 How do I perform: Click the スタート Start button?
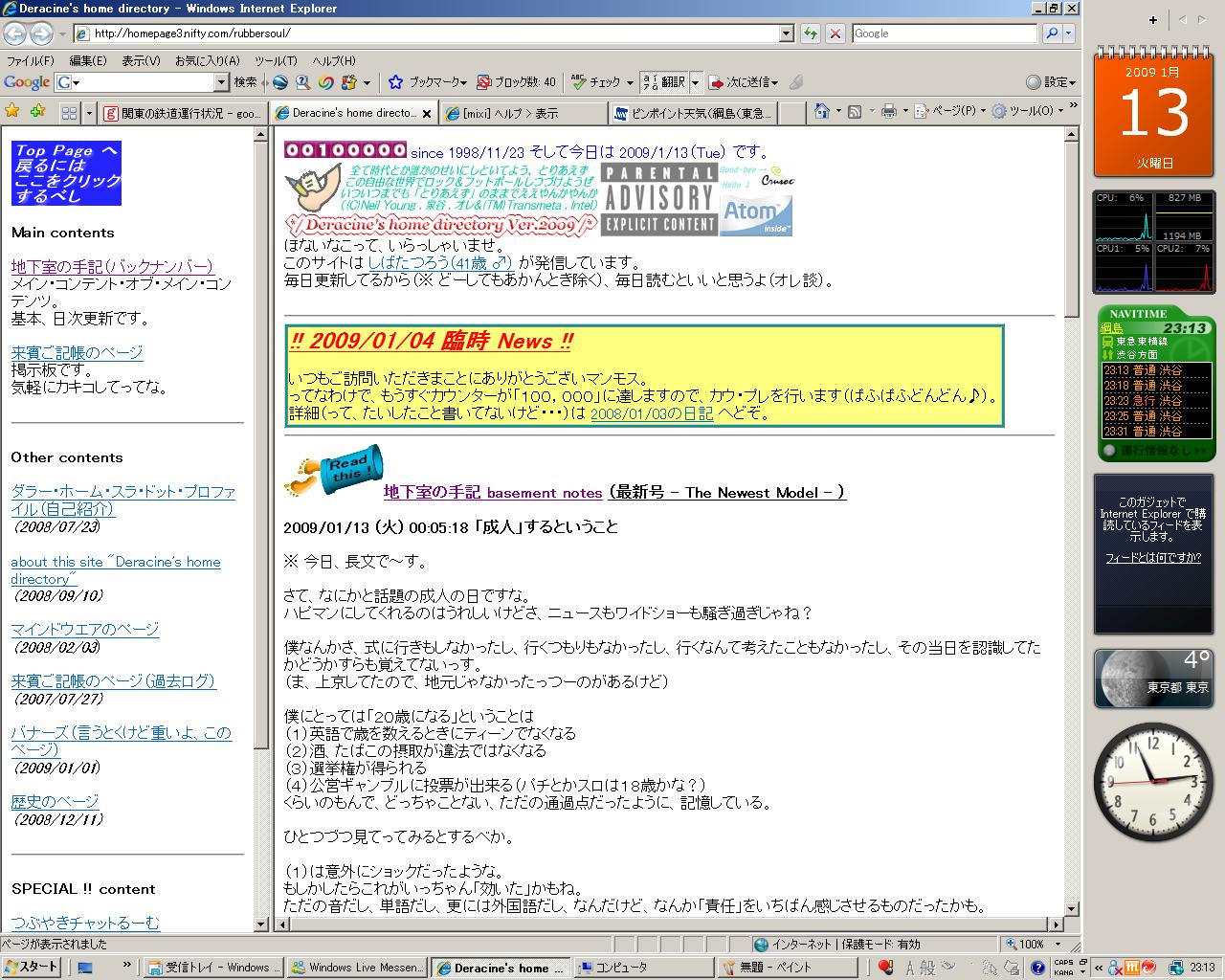[x=31, y=968]
